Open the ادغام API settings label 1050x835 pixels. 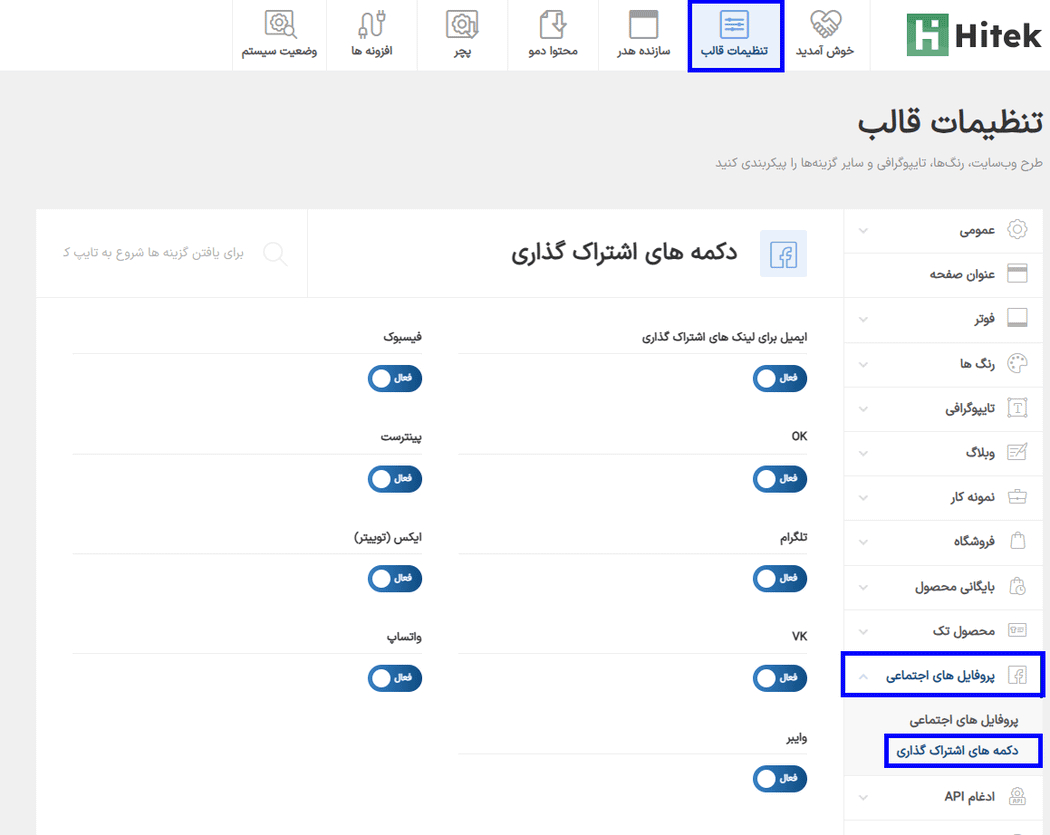(x=970, y=796)
